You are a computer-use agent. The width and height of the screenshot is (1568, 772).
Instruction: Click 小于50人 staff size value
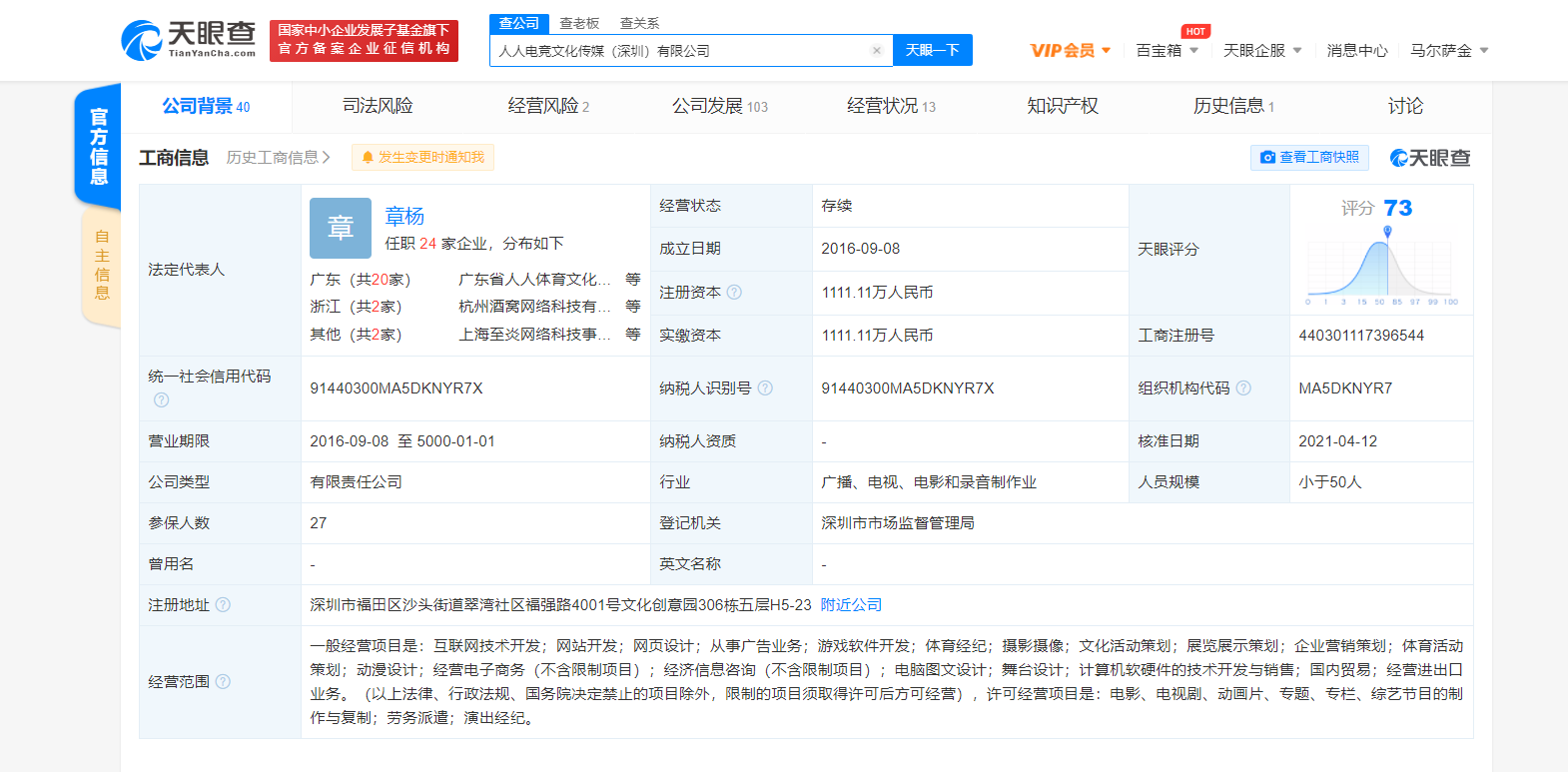click(1330, 482)
